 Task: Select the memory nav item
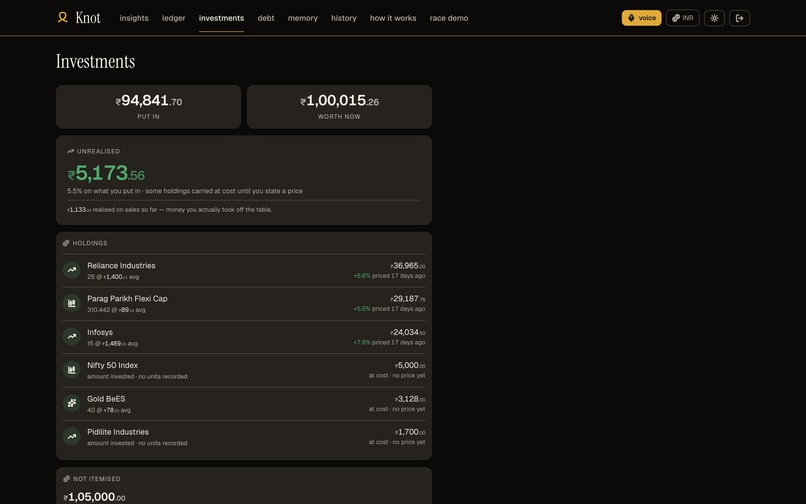pos(303,18)
